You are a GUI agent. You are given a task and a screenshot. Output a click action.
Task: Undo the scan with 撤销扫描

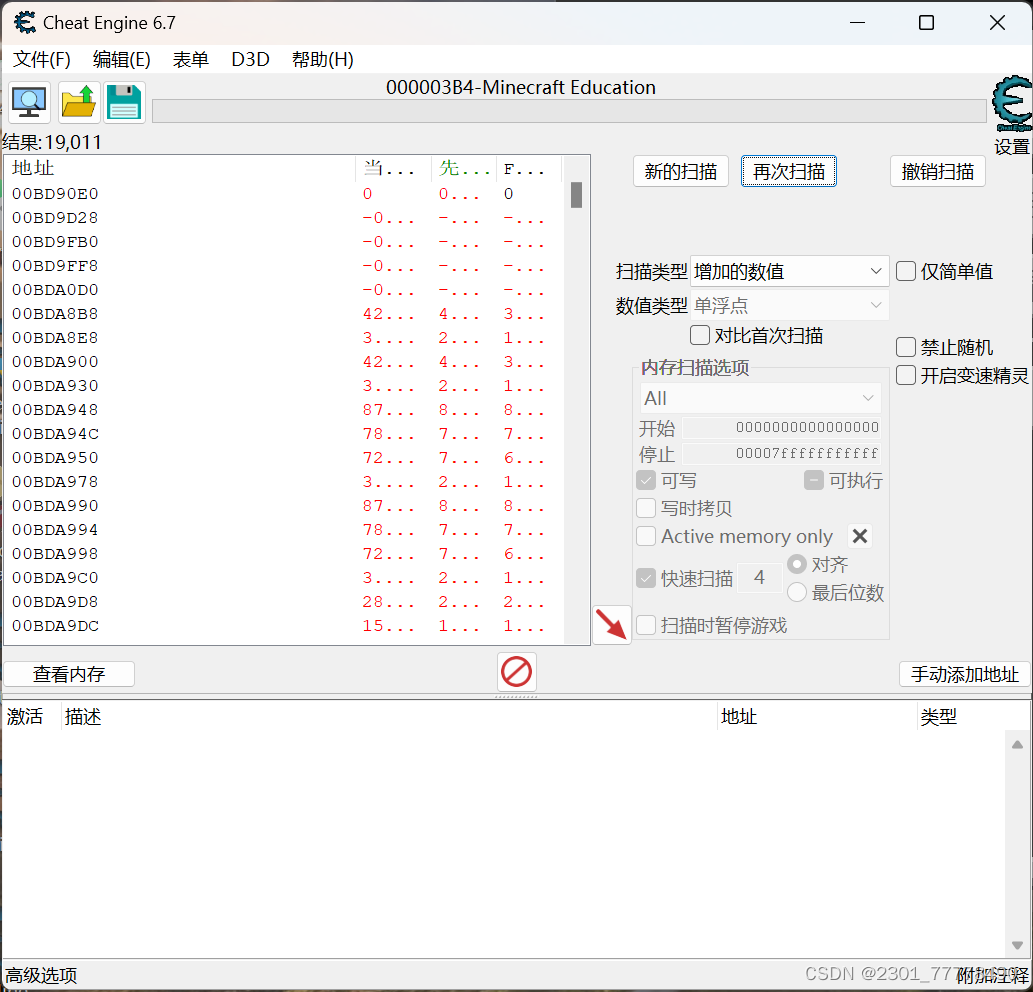click(937, 171)
